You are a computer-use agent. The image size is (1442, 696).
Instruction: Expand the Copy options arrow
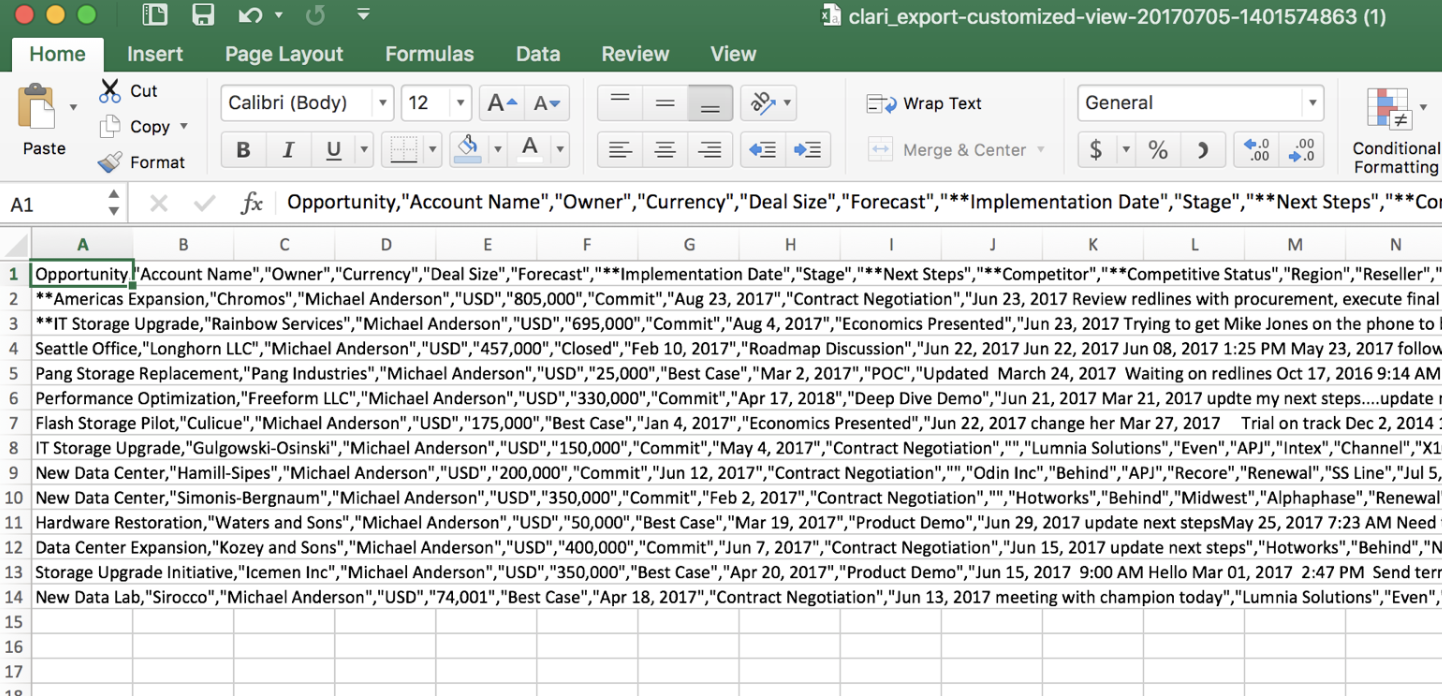point(183,127)
